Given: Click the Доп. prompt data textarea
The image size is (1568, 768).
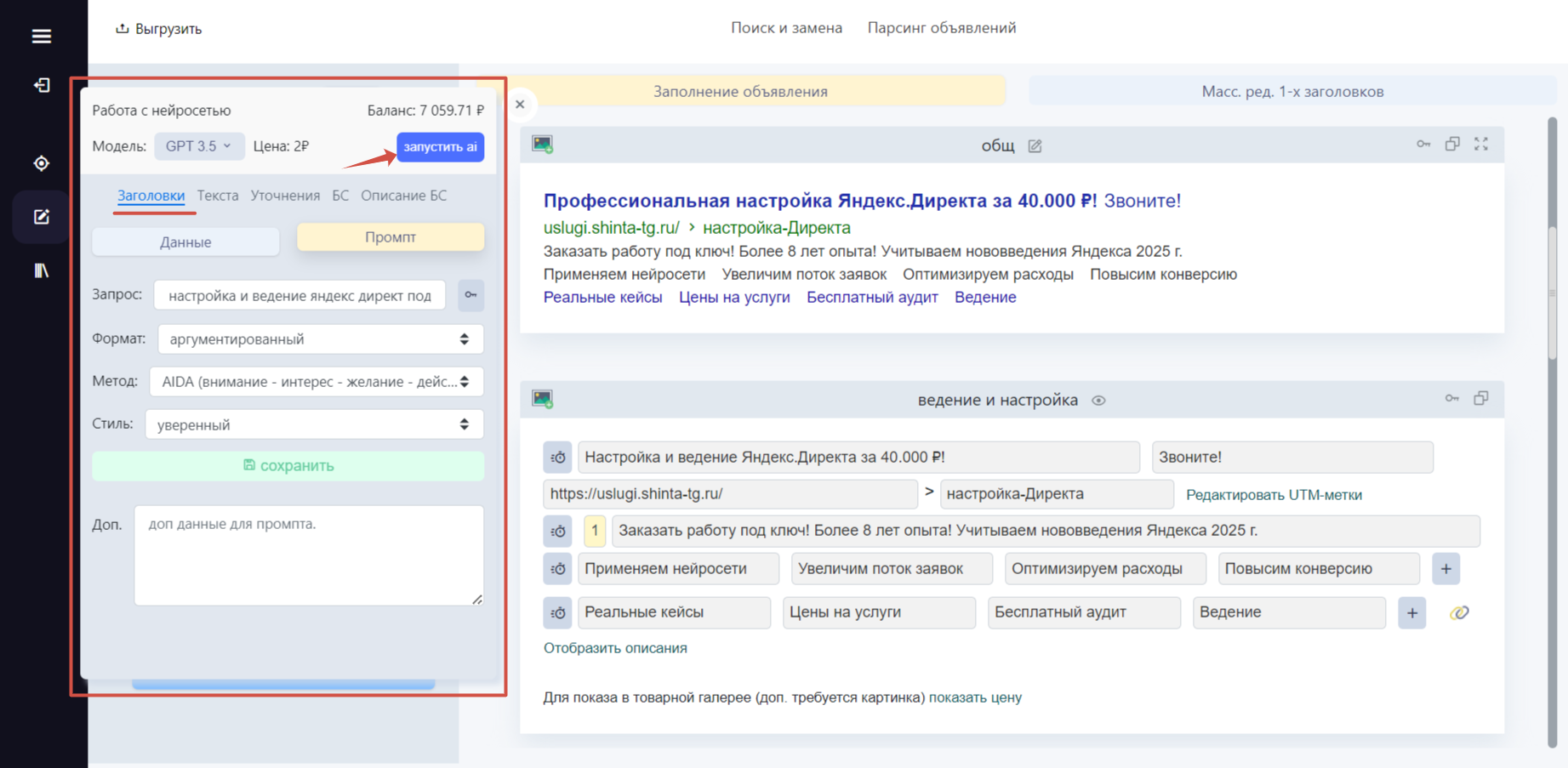Looking at the screenshot, I should click(309, 556).
